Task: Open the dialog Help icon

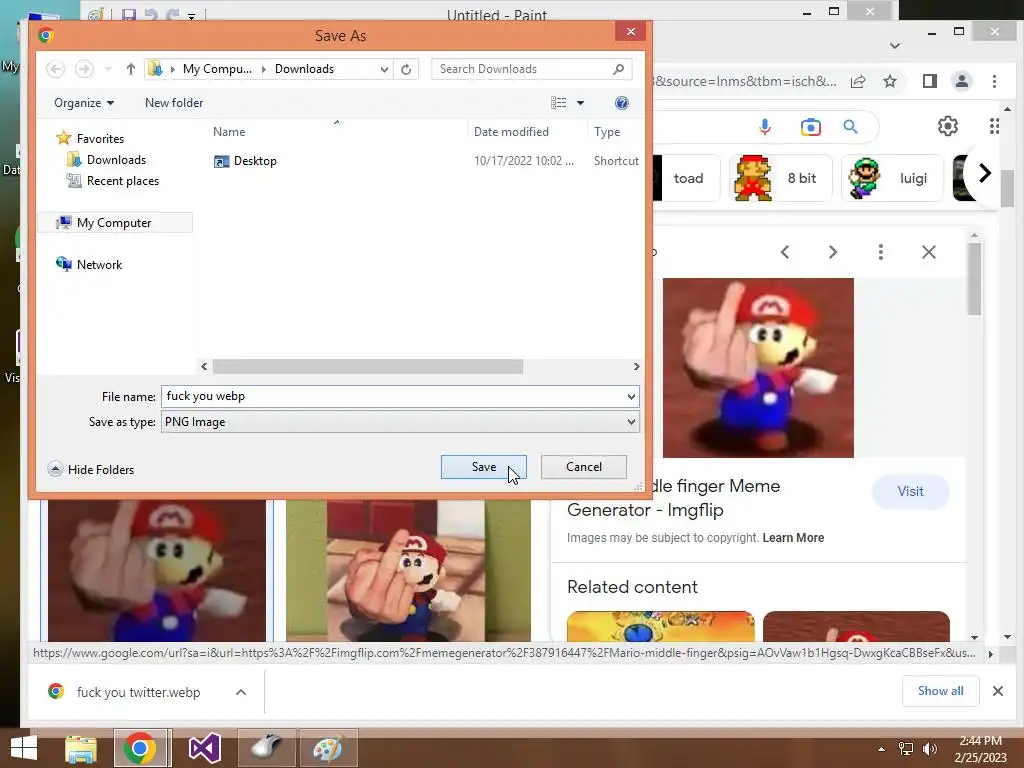Action: (x=622, y=103)
